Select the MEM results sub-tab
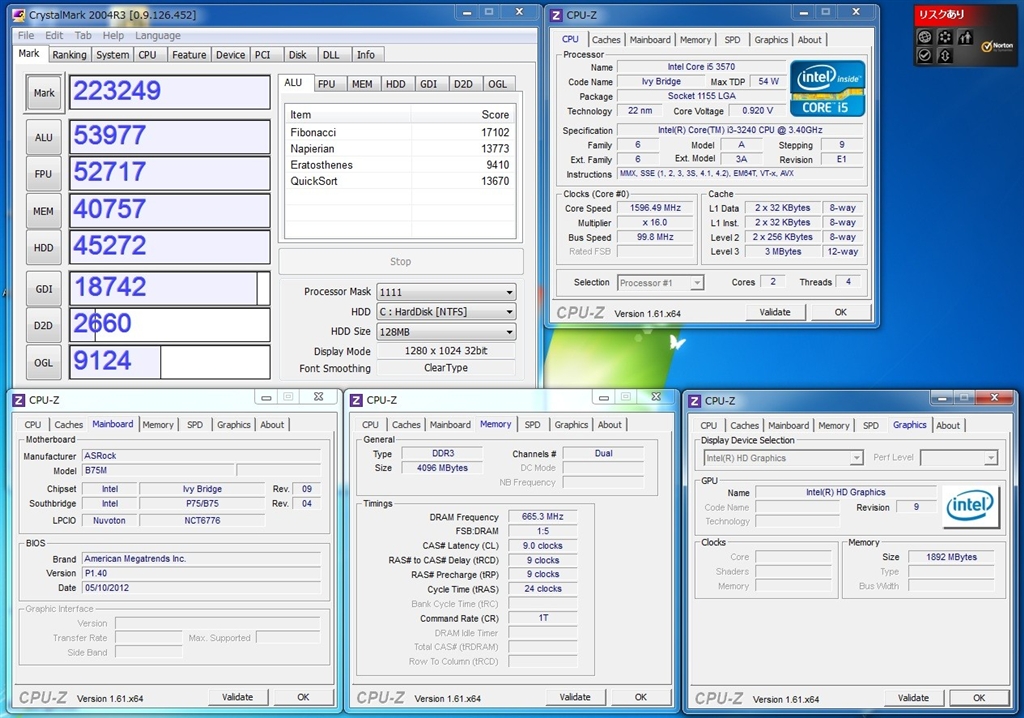Screen dimensions: 1024x718 point(362,84)
